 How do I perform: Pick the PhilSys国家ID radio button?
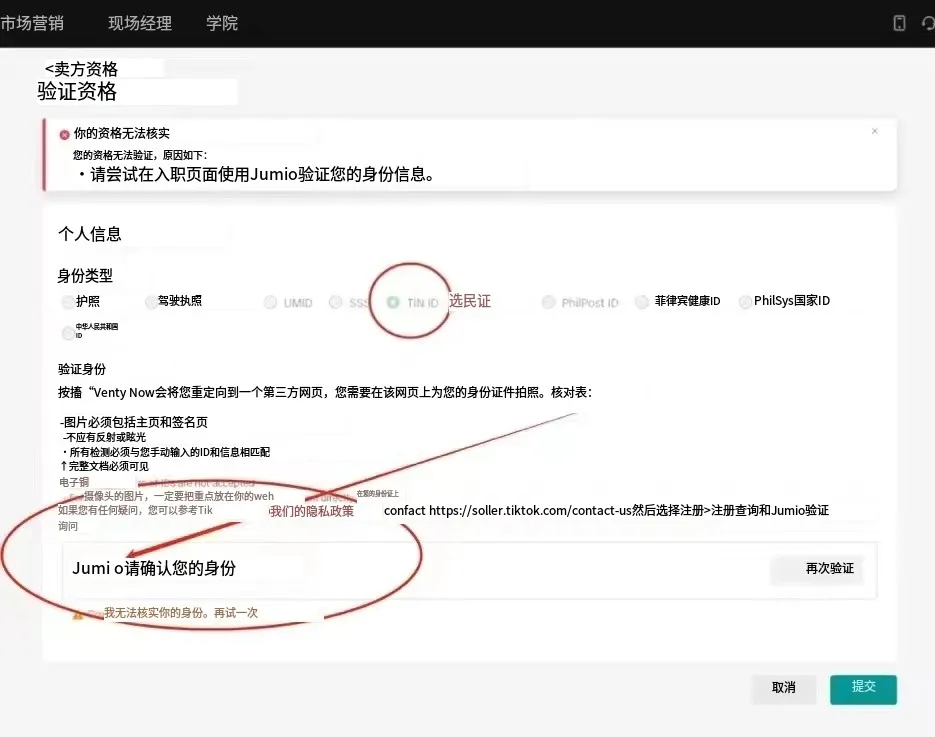(x=745, y=302)
